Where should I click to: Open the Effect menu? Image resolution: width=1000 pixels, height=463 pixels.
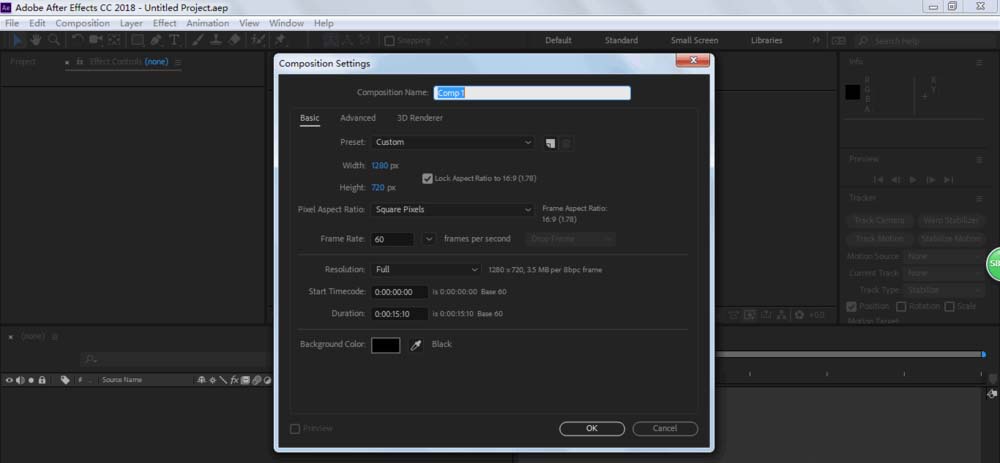pos(165,23)
